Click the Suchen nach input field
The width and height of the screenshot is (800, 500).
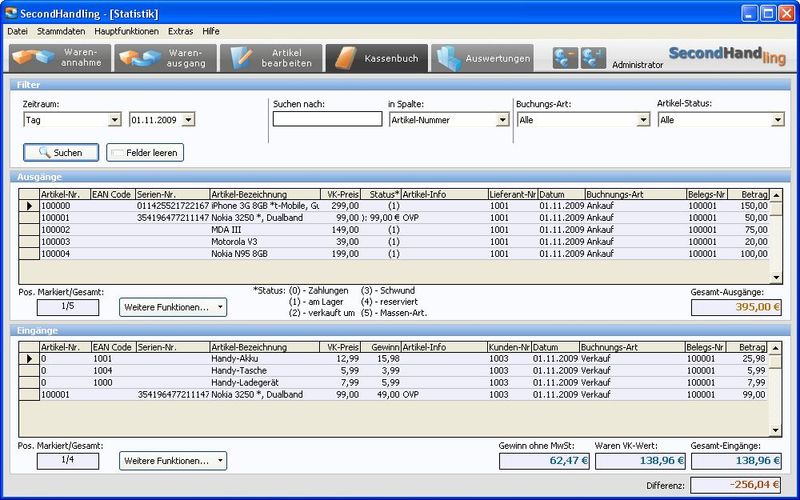(x=328, y=119)
